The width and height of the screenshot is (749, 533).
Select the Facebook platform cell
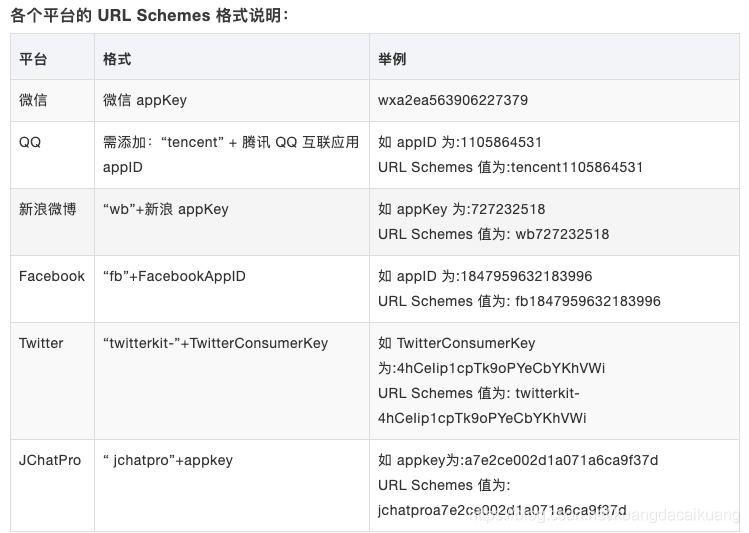click(52, 276)
